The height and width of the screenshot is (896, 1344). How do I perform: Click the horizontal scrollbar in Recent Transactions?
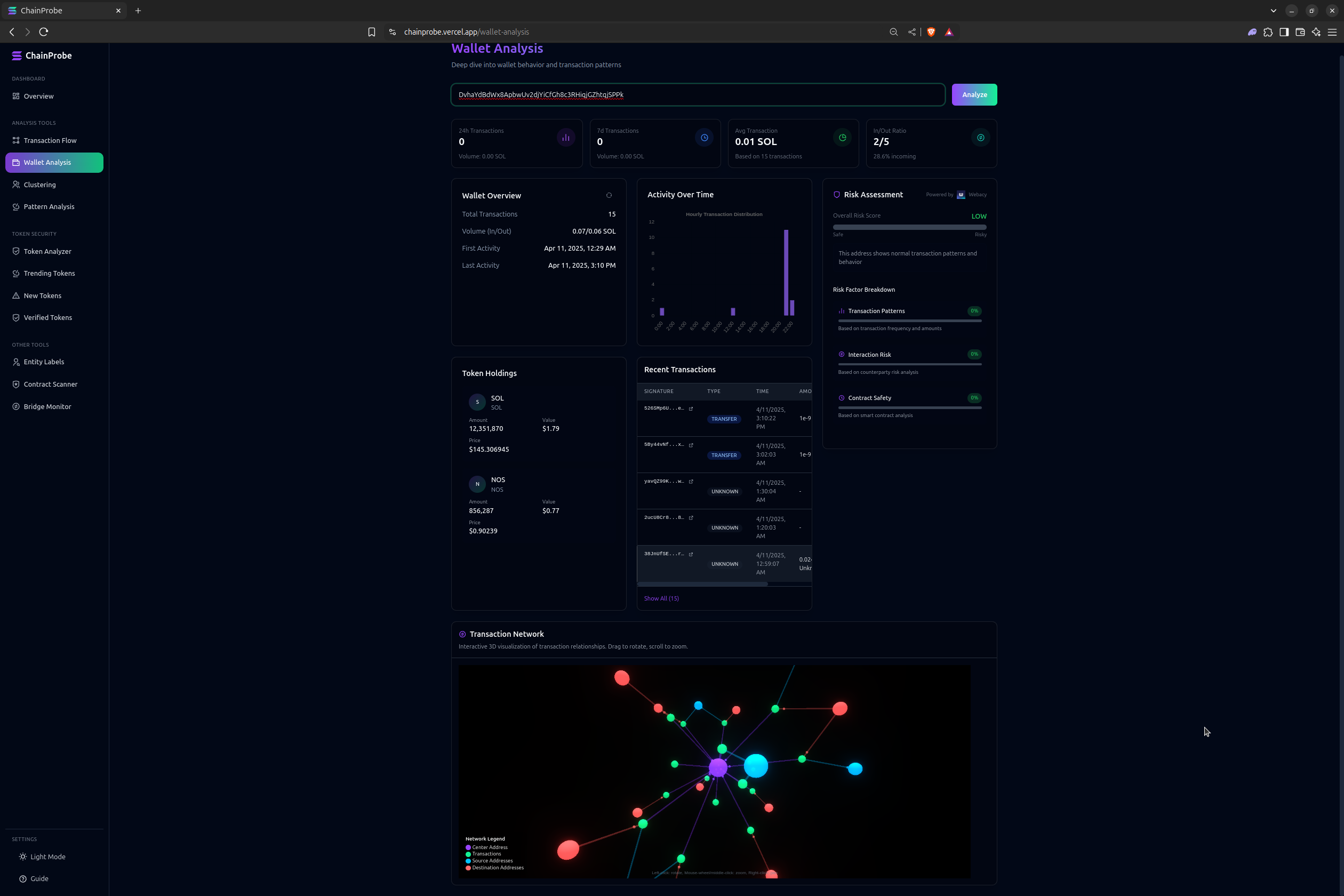point(703,584)
